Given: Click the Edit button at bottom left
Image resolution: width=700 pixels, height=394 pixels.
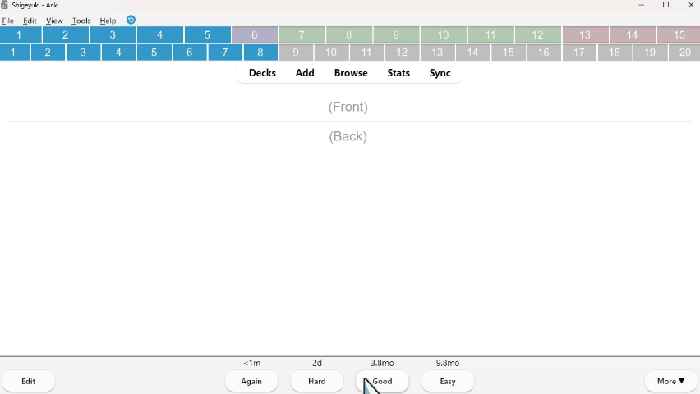Looking at the screenshot, I should coord(28,381).
